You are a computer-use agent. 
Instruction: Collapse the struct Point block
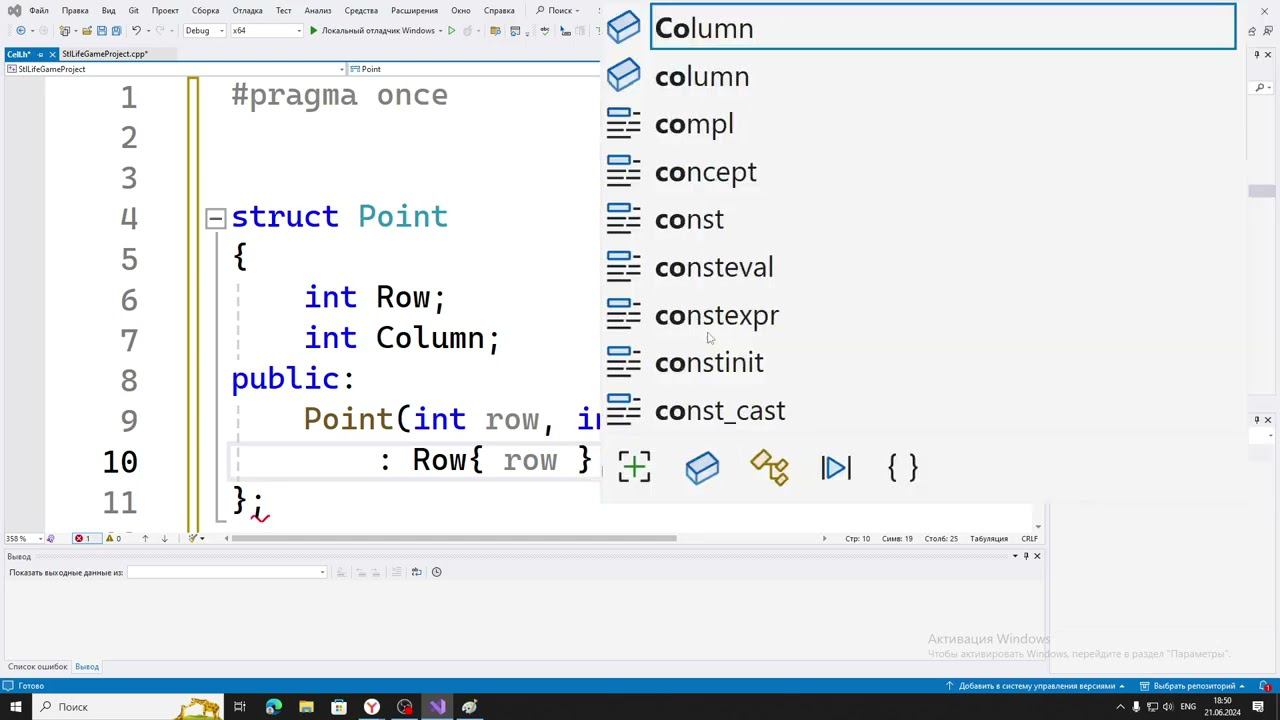(215, 218)
